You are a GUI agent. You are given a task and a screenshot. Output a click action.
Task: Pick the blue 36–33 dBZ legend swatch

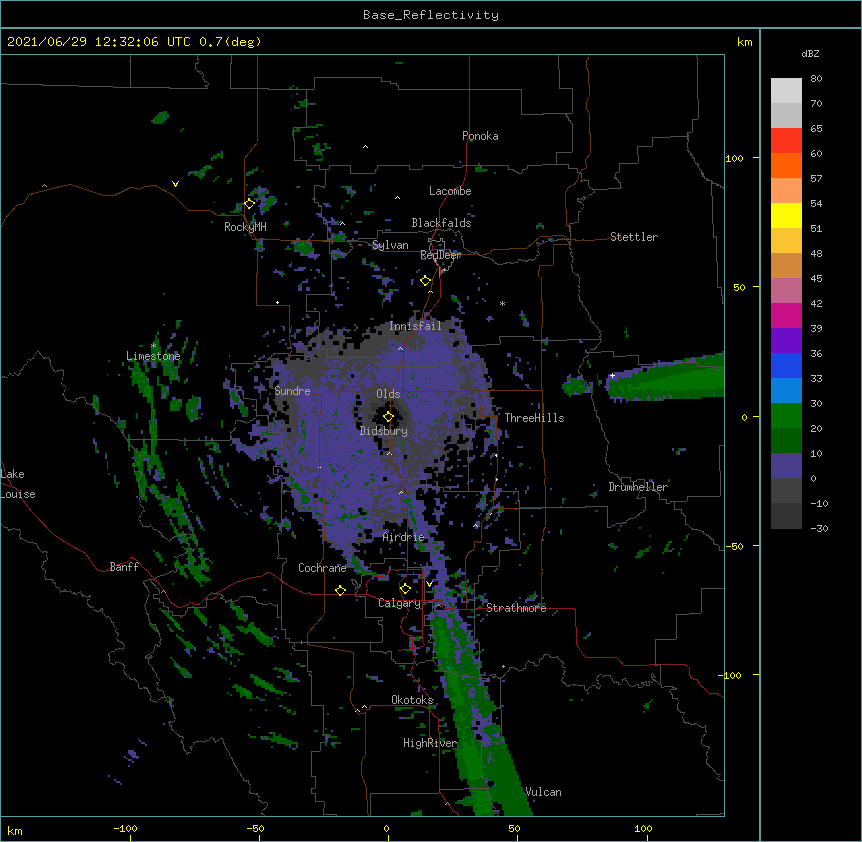pos(786,365)
